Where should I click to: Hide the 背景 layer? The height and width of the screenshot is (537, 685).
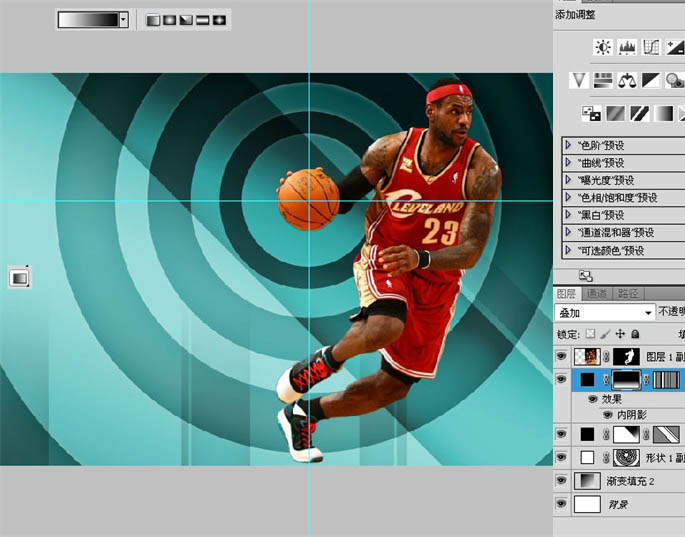tap(561, 504)
